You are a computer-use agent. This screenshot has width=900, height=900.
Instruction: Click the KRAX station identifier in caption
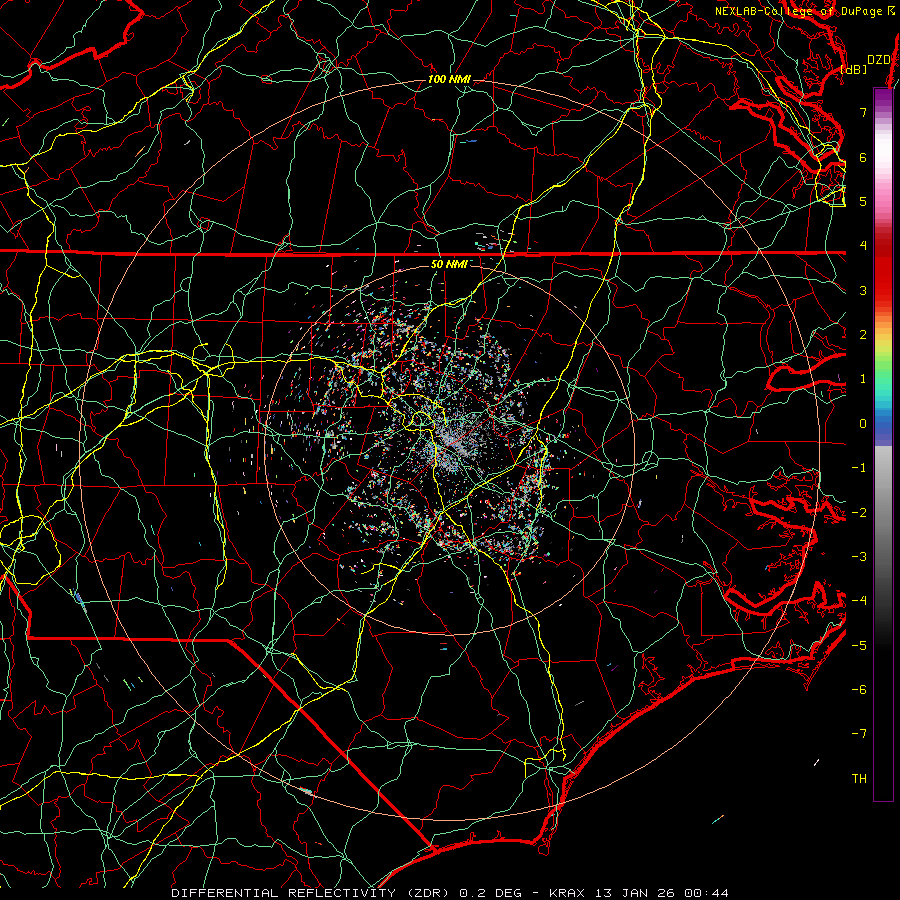click(566, 893)
